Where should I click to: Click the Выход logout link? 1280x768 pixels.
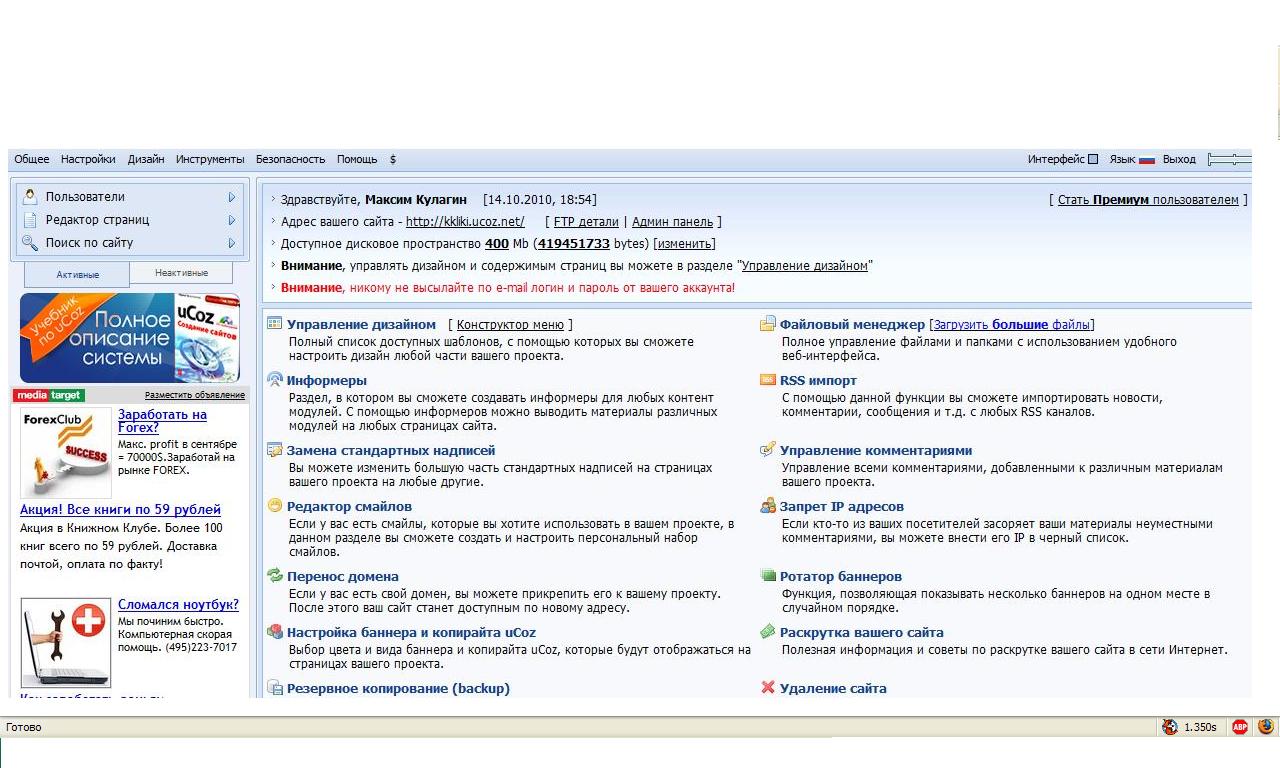point(1179,159)
